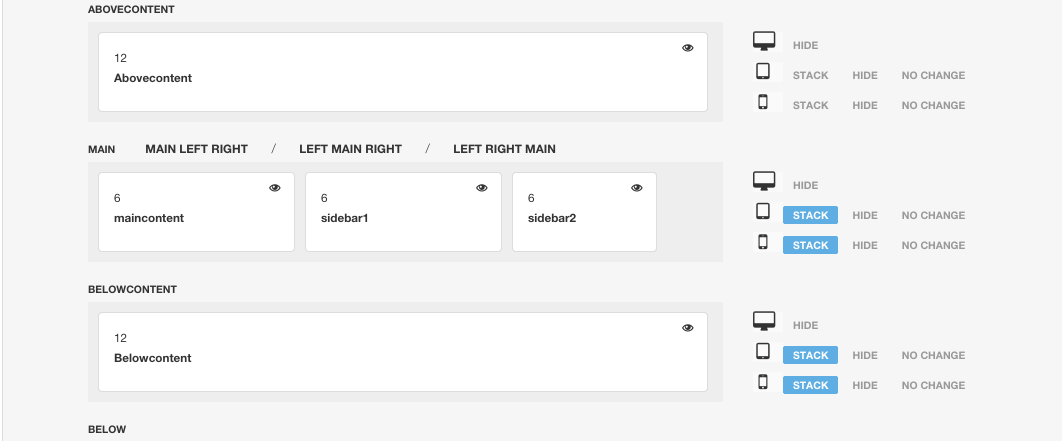Click phone icon in Main settings
This screenshot has height=441, width=1062.
click(x=763, y=242)
